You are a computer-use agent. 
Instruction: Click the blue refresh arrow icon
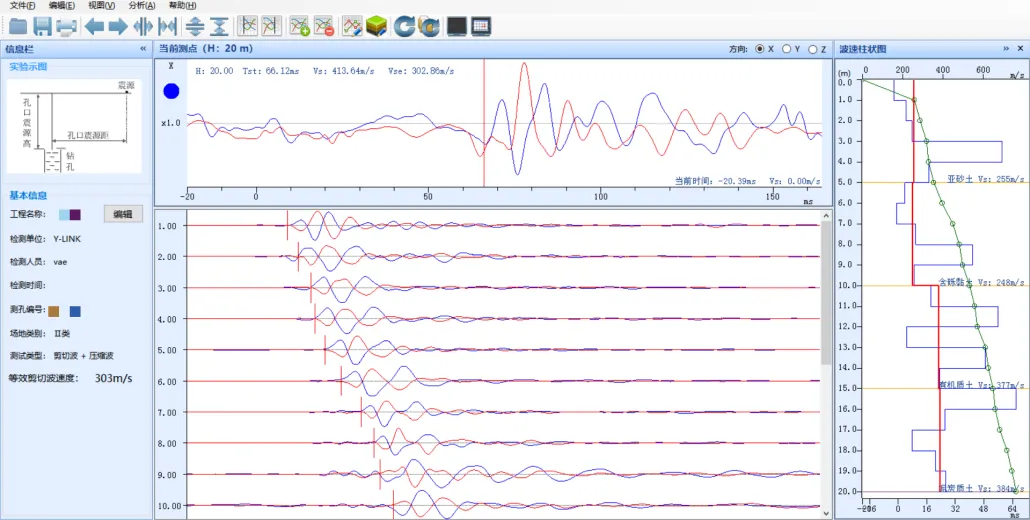(404, 26)
